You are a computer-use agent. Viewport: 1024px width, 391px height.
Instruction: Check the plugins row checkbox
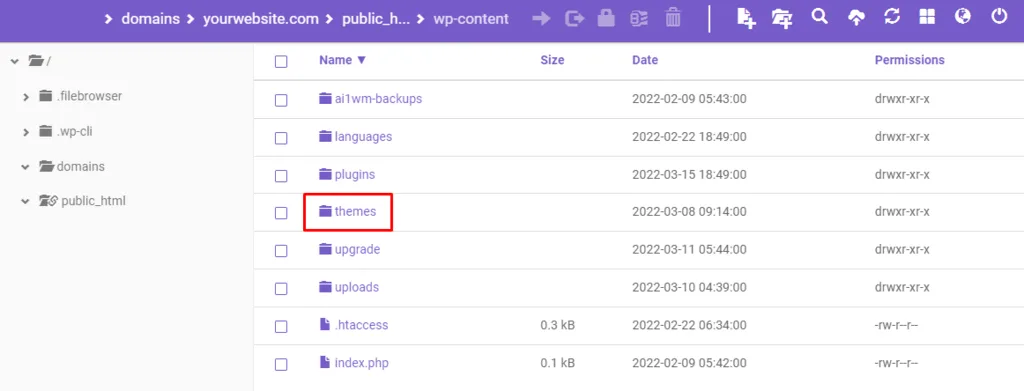(x=281, y=176)
